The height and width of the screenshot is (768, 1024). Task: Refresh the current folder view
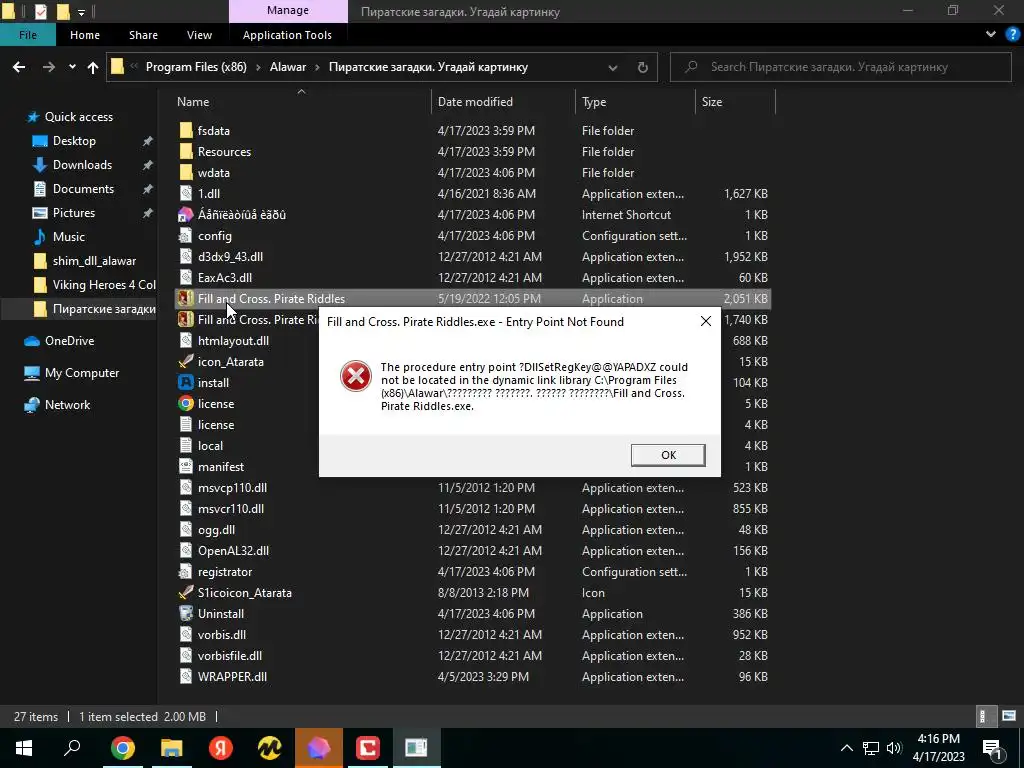(x=643, y=67)
